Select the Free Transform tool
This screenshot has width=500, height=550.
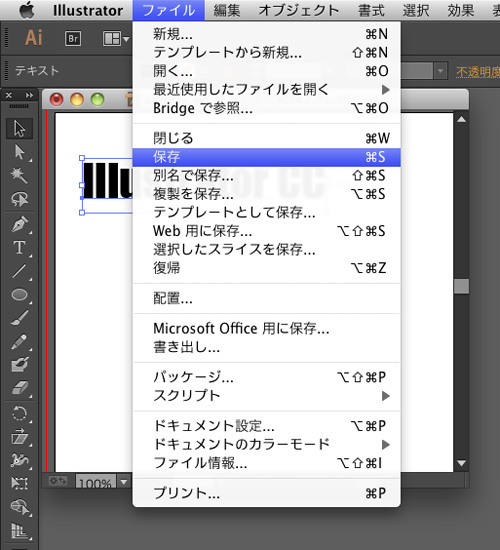(20, 483)
